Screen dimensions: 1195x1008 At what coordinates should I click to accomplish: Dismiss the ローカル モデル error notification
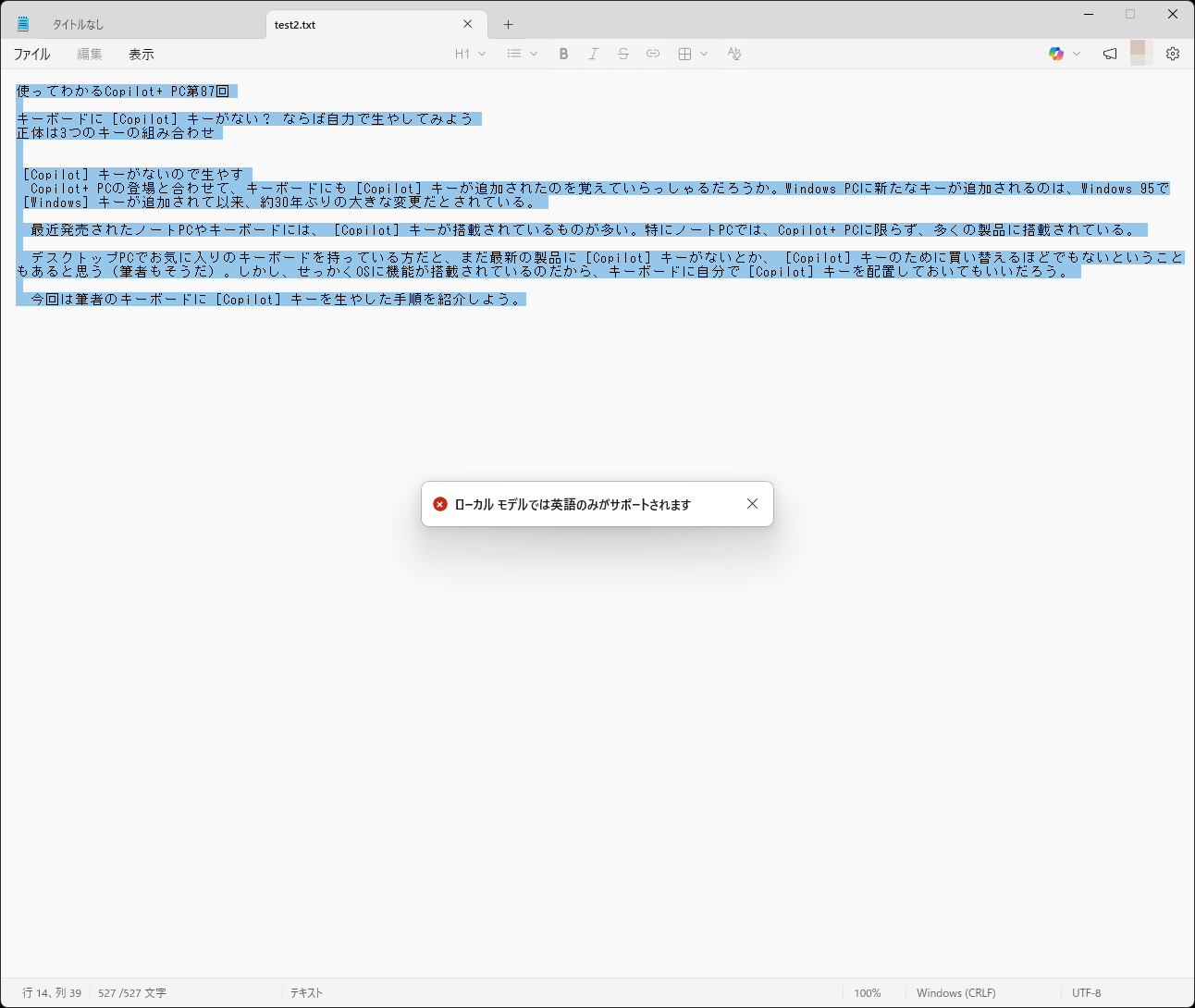click(752, 504)
